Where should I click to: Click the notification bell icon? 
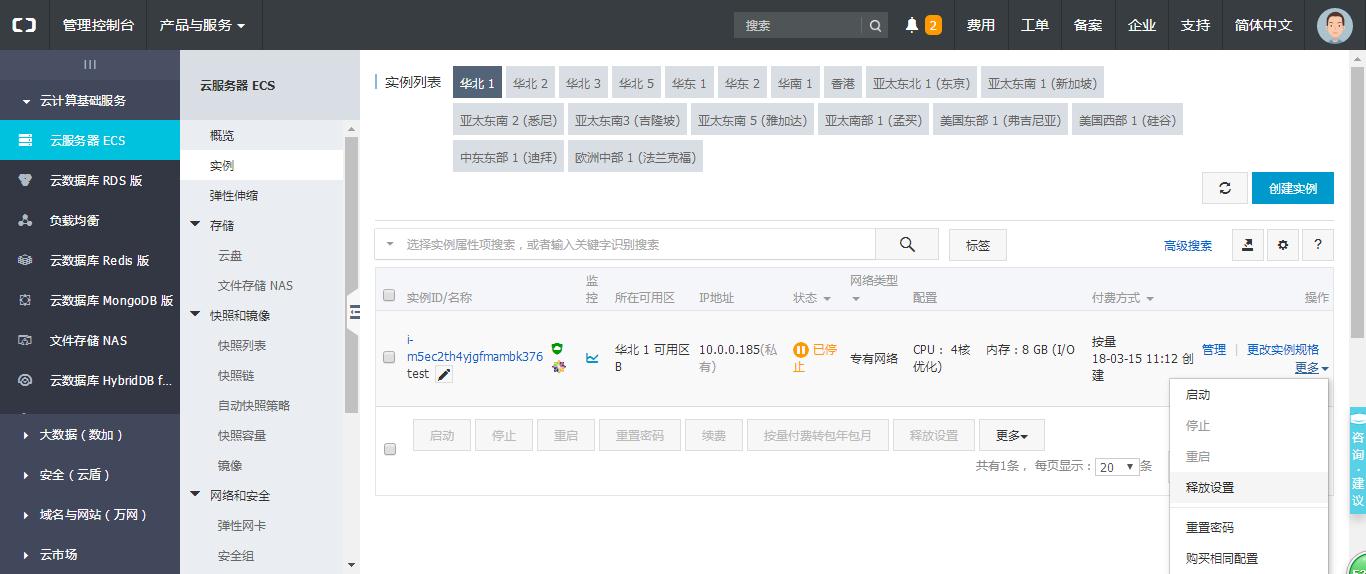click(x=911, y=25)
